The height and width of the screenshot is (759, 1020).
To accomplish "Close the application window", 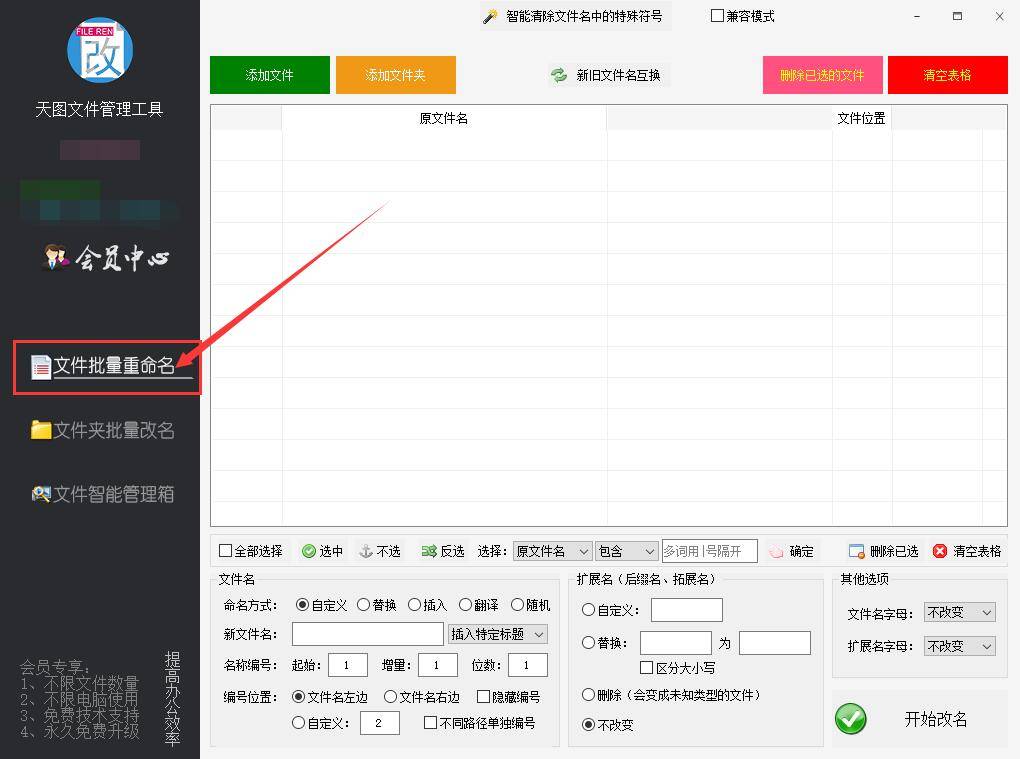I will (x=1000, y=16).
